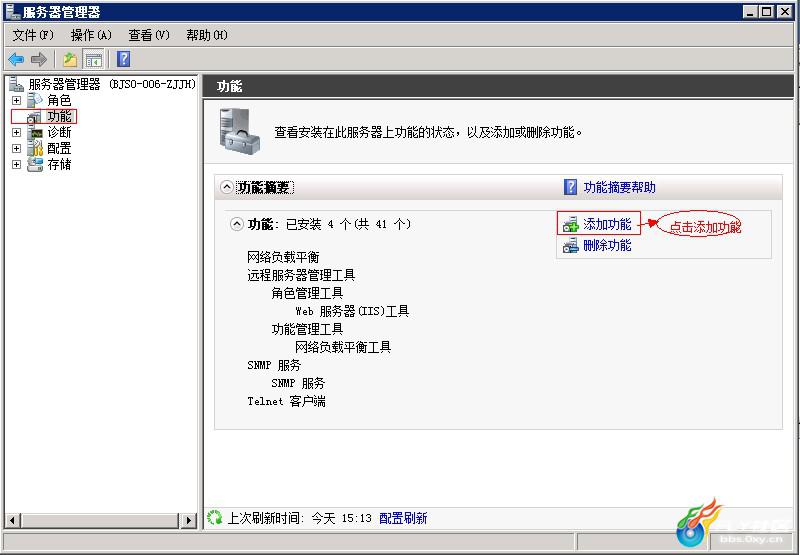Viewport: 800px width, 555px height.
Task: Click the 服务器管理器 root node icon
Action: click(16, 84)
